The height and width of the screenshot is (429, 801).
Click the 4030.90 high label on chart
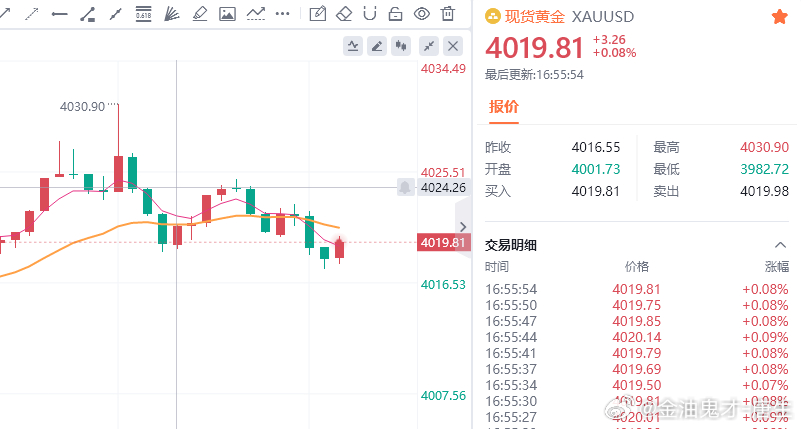point(82,107)
